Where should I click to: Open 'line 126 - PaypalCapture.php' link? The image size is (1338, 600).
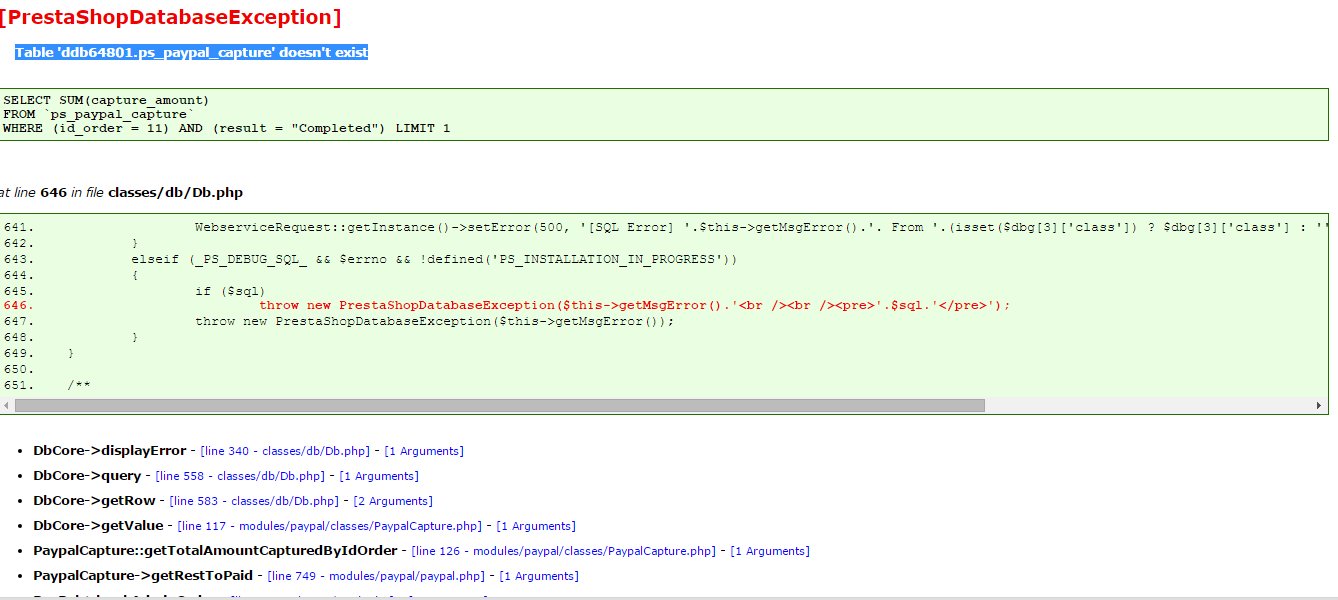[x=564, y=551]
